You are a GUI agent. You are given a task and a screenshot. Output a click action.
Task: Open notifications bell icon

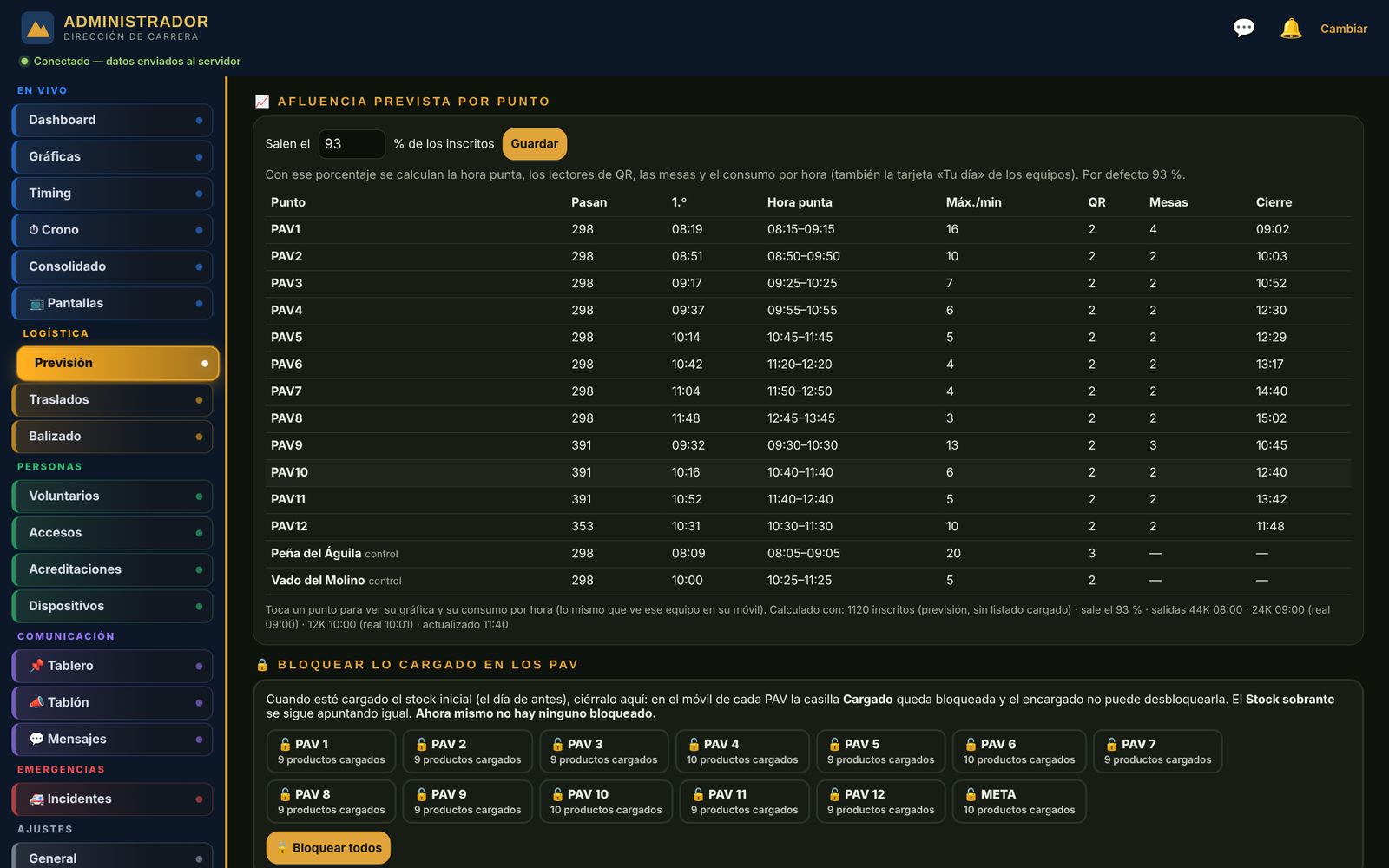coord(1291,29)
